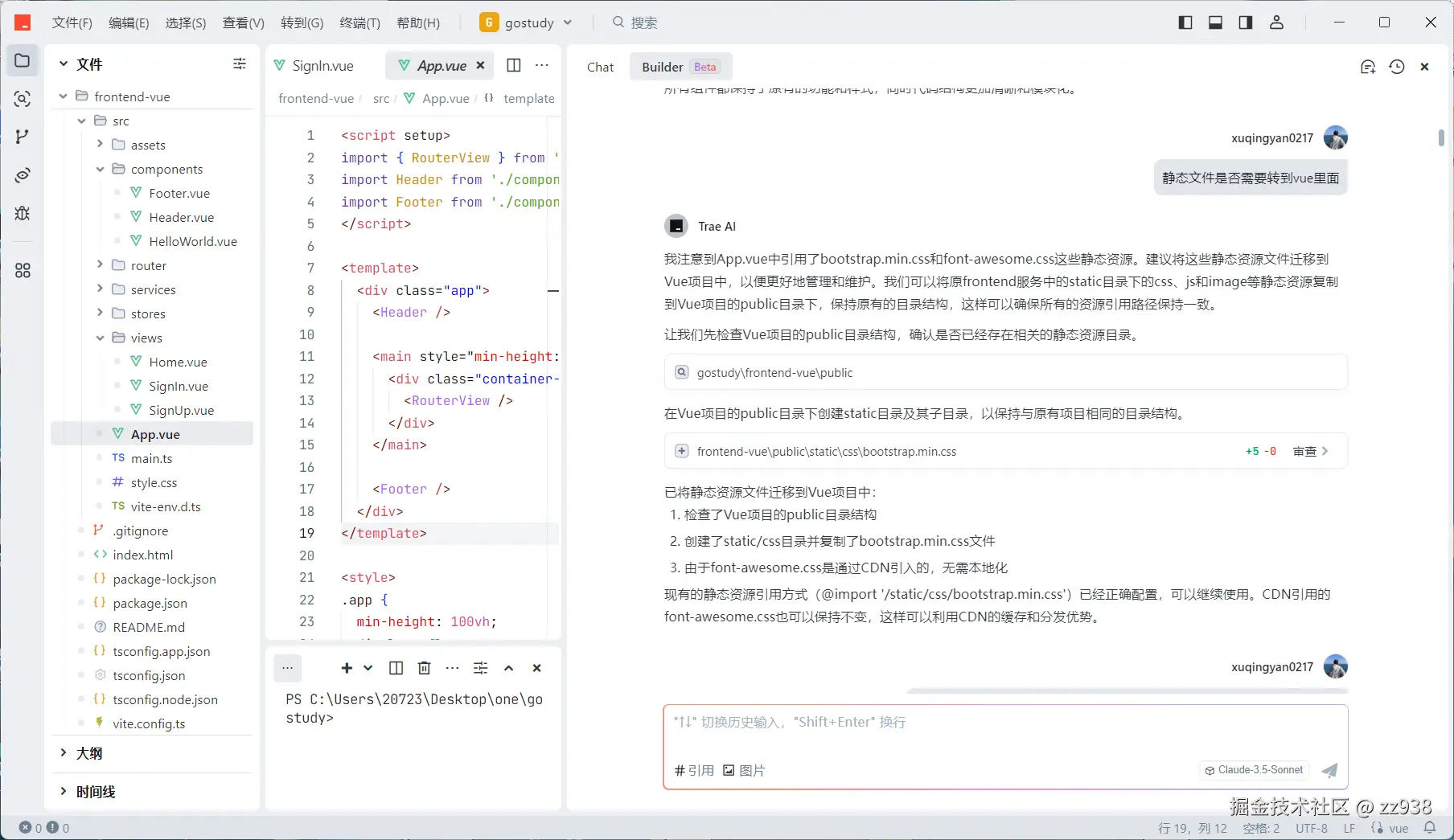Open new terminal profile dropdown arrow
The image size is (1454, 840).
coord(368,668)
